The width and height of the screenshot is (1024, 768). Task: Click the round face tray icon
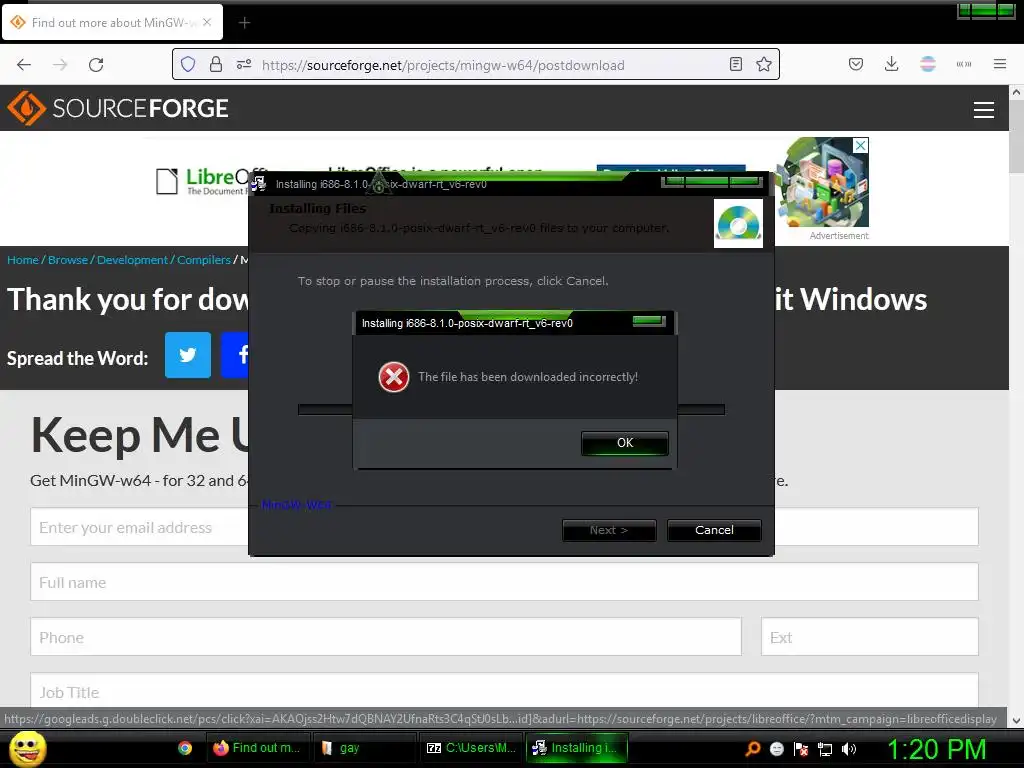776,749
